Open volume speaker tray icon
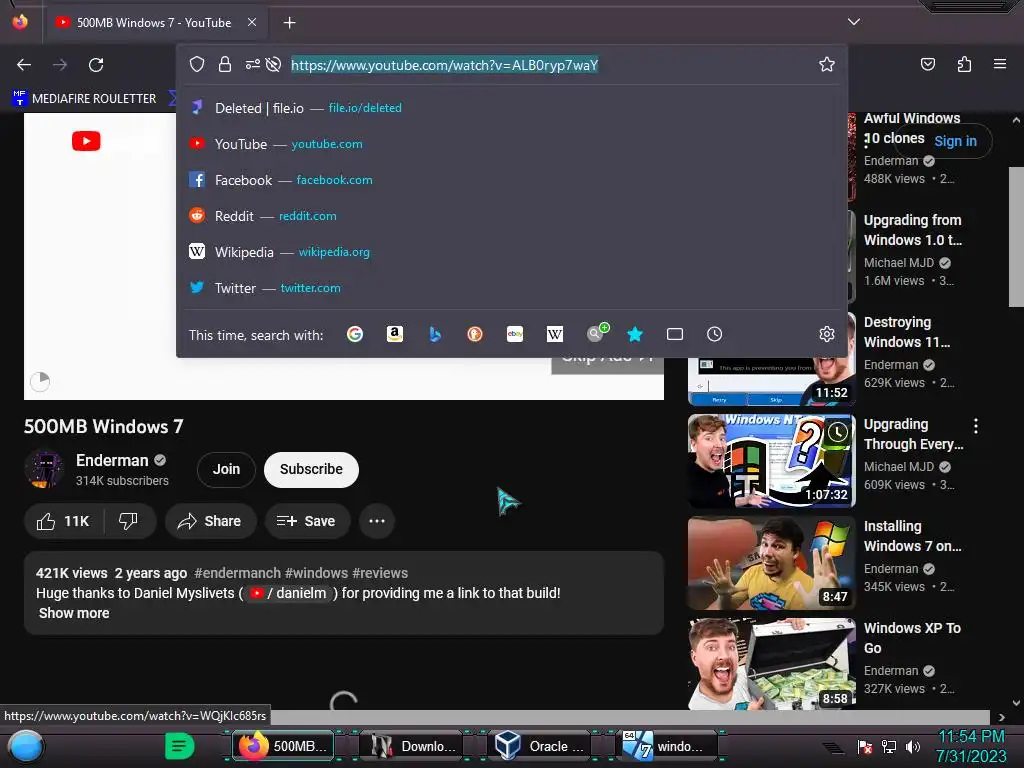Viewport: 1024px width, 768px height. point(912,746)
